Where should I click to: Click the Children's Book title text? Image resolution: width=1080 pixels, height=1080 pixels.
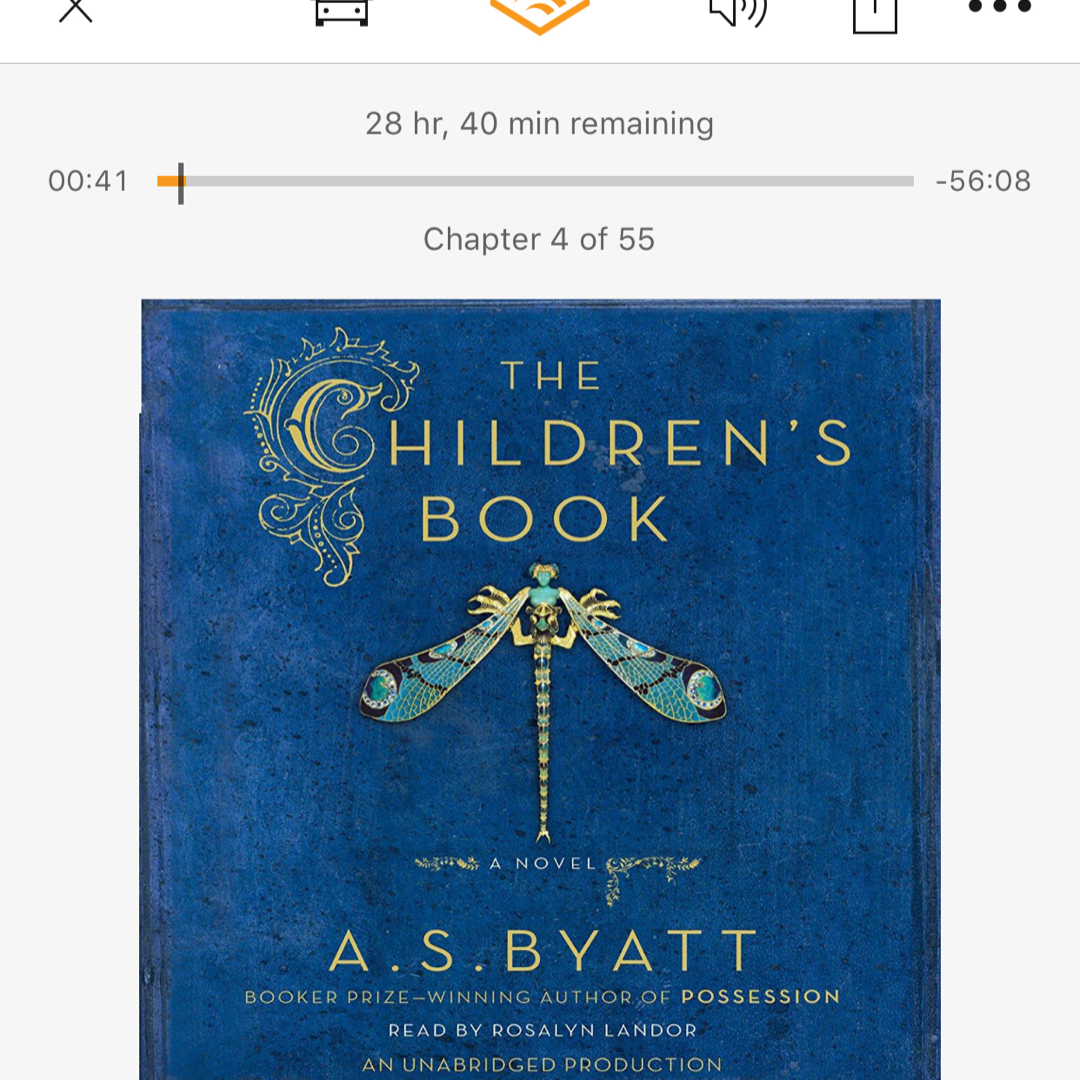(551, 451)
